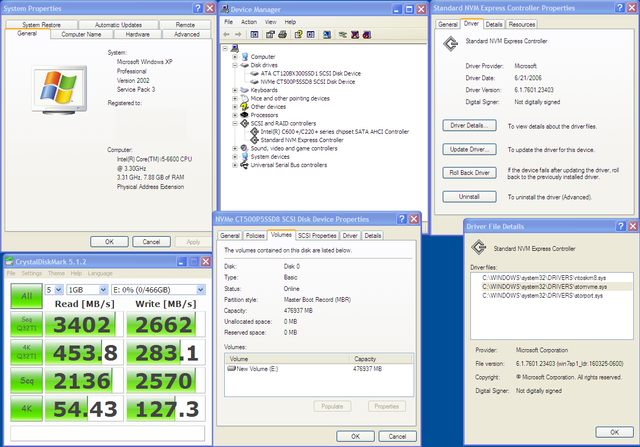The width and height of the screenshot is (640, 447).
Task: Click the Back arrow in Device Manager toolbar
Action: click(227, 35)
